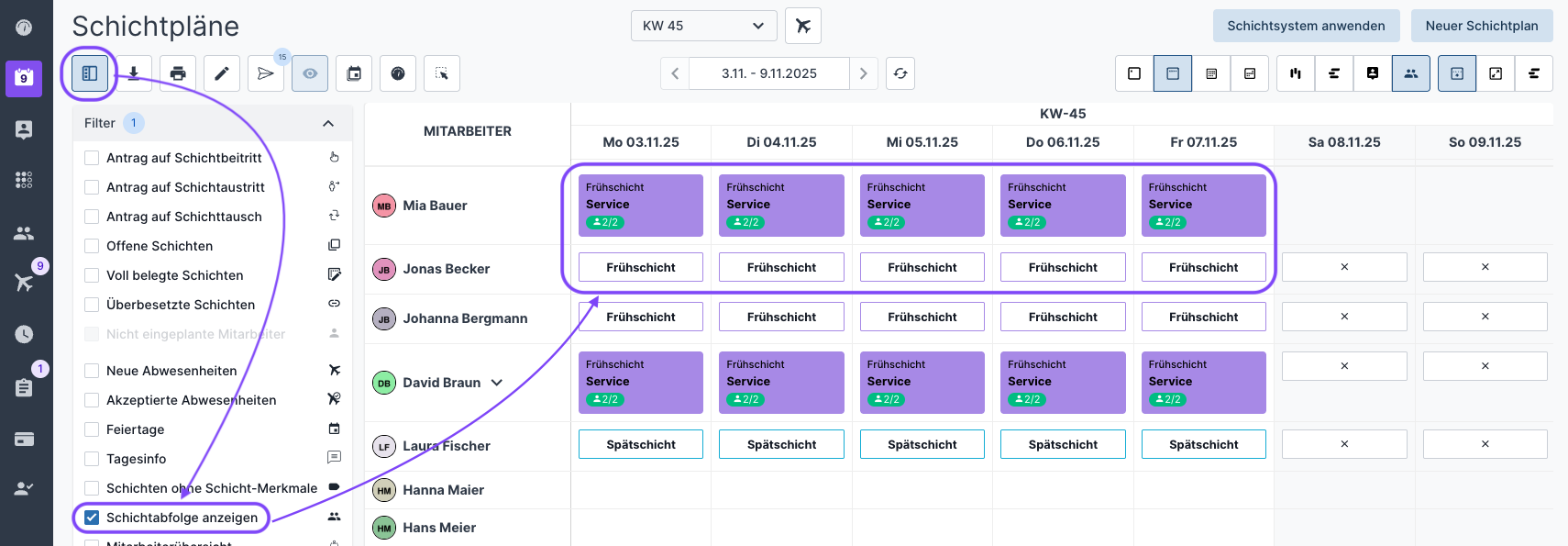Switch to the employee group view tab
Image resolution: width=1568 pixels, height=546 pixels.
(1411, 73)
